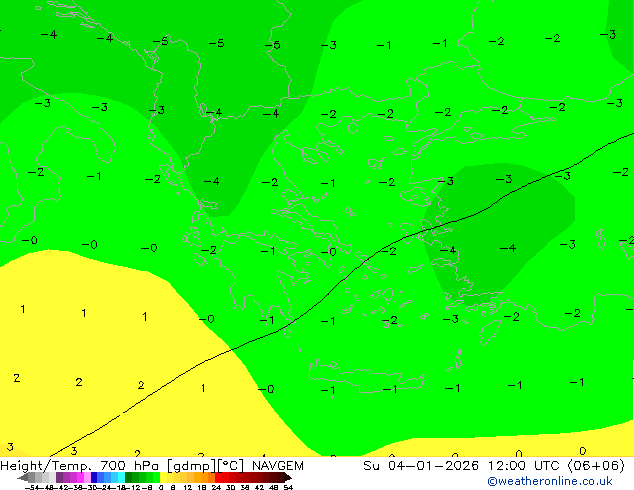Viewport: 634px width, 490px height.
Task: Click the "Su" weekday abbreviation
Action: [x=371, y=466]
